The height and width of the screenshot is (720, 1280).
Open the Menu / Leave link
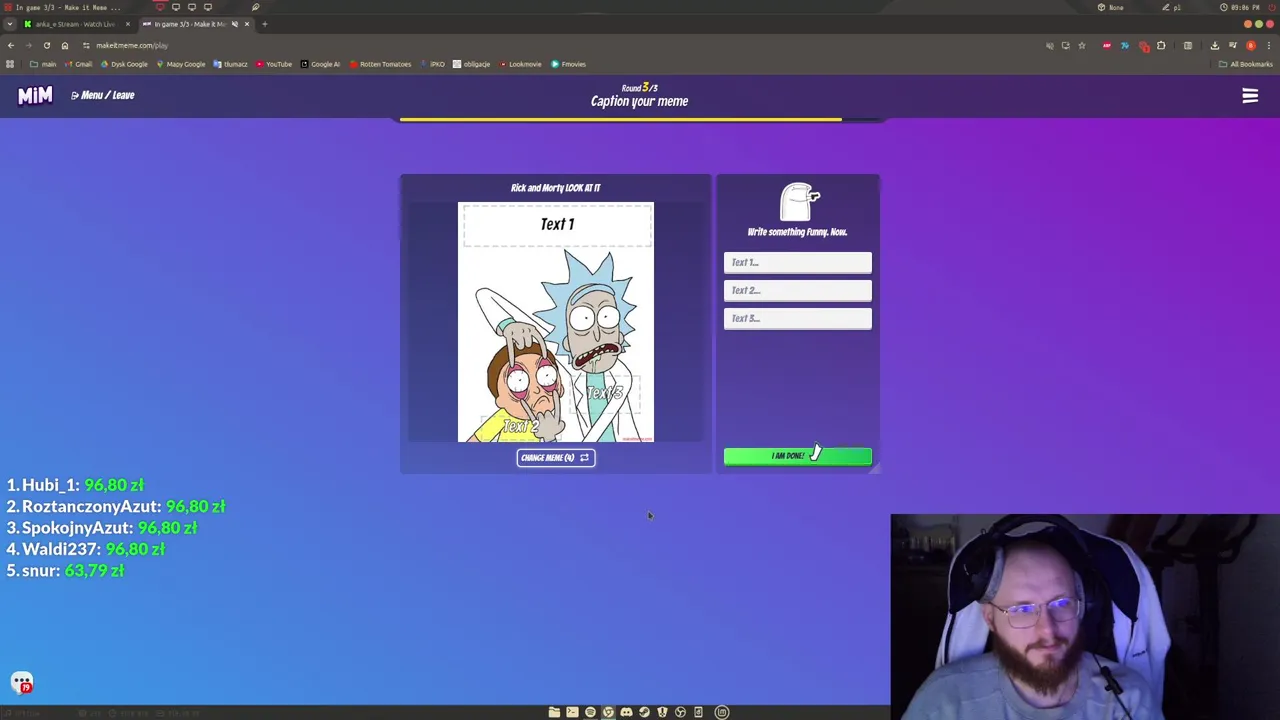(x=103, y=95)
